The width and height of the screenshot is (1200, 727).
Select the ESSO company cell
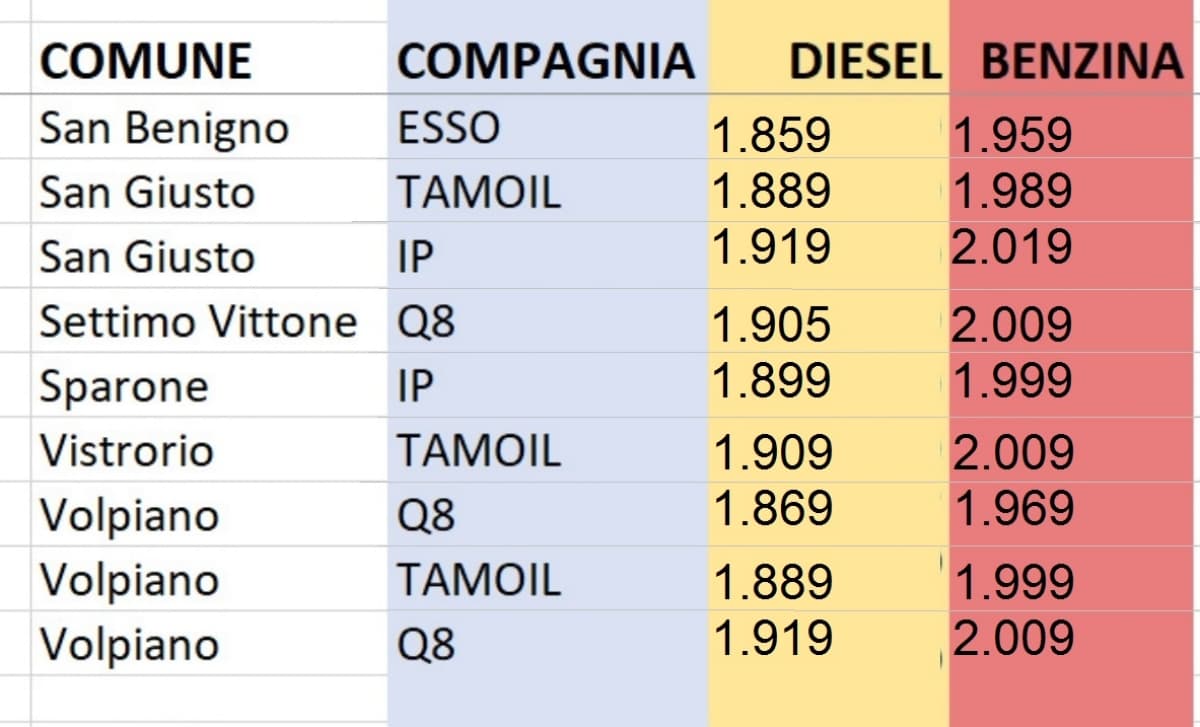(x=448, y=129)
